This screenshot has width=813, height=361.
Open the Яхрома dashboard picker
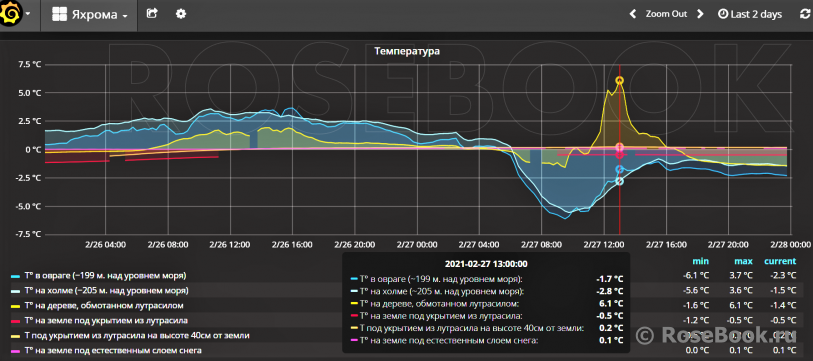tap(90, 15)
